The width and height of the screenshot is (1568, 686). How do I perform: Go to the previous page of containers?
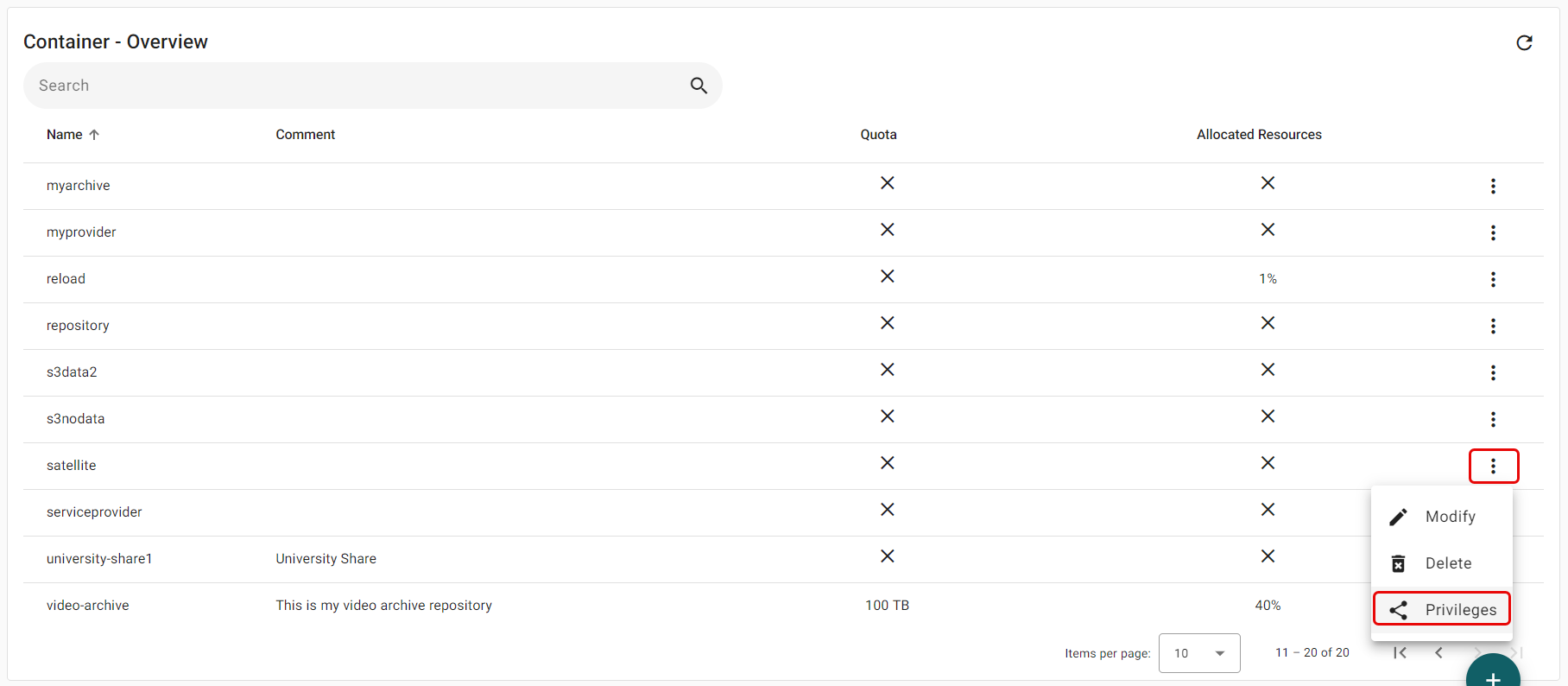tap(1438, 653)
